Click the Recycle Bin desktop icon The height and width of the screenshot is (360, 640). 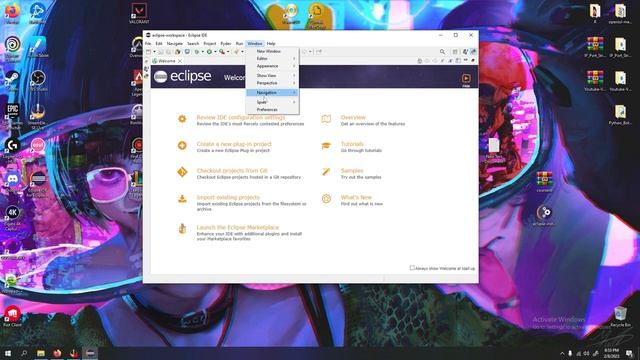[x=620, y=317]
